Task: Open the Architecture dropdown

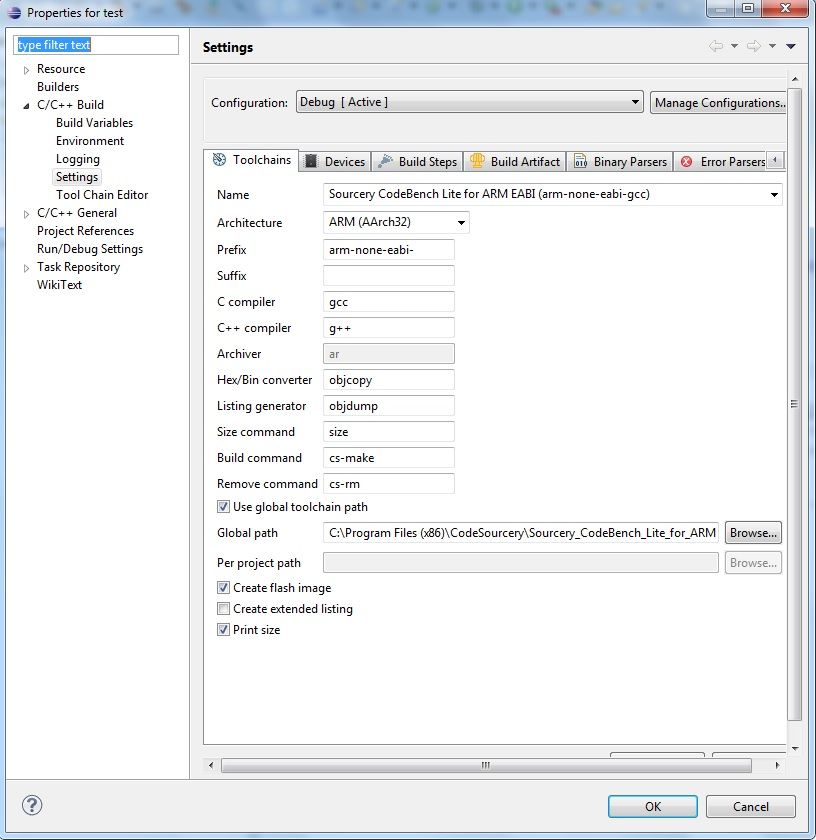Action: tap(396, 222)
